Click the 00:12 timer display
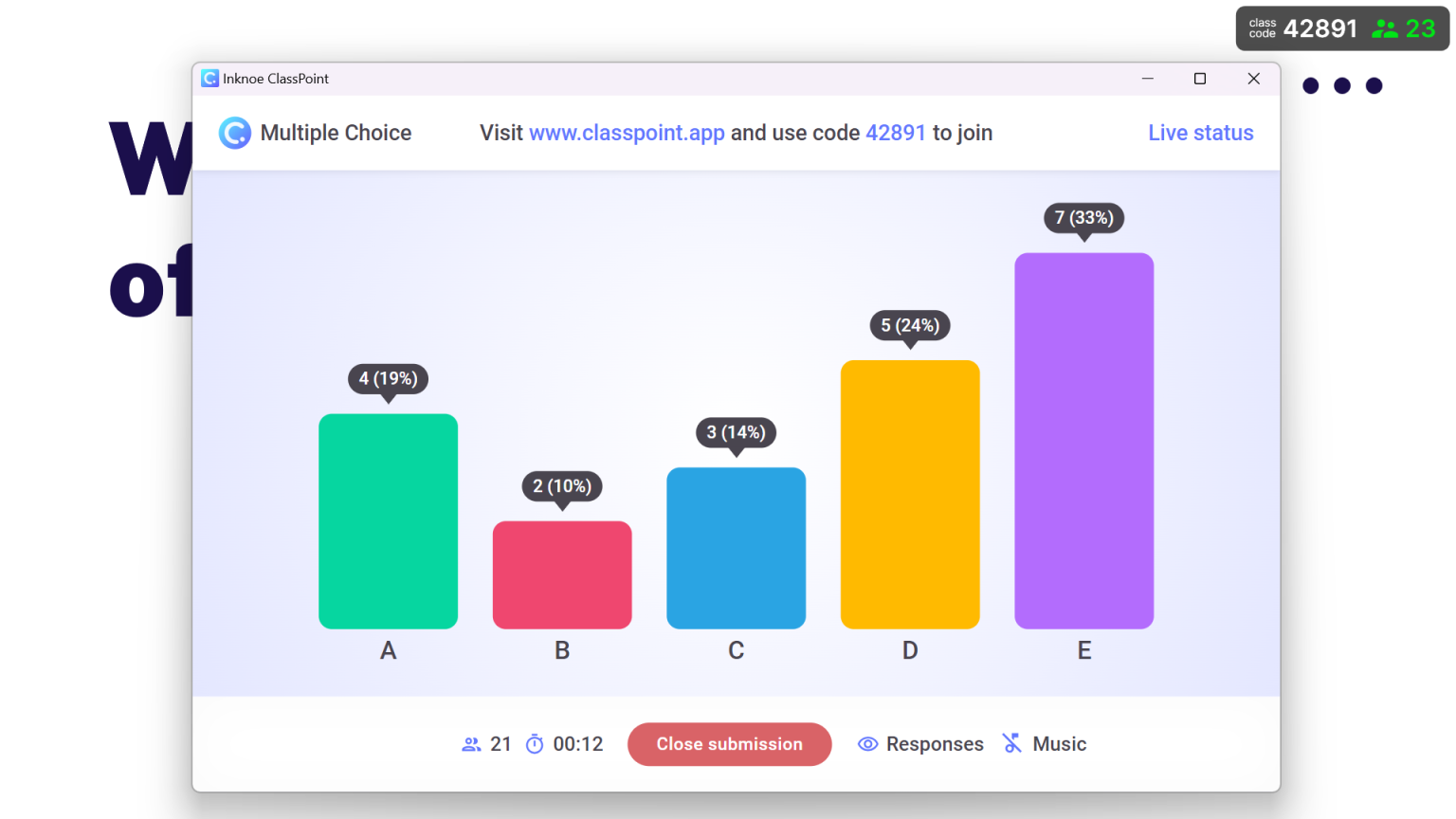The height and width of the screenshot is (819, 1456). (578, 744)
